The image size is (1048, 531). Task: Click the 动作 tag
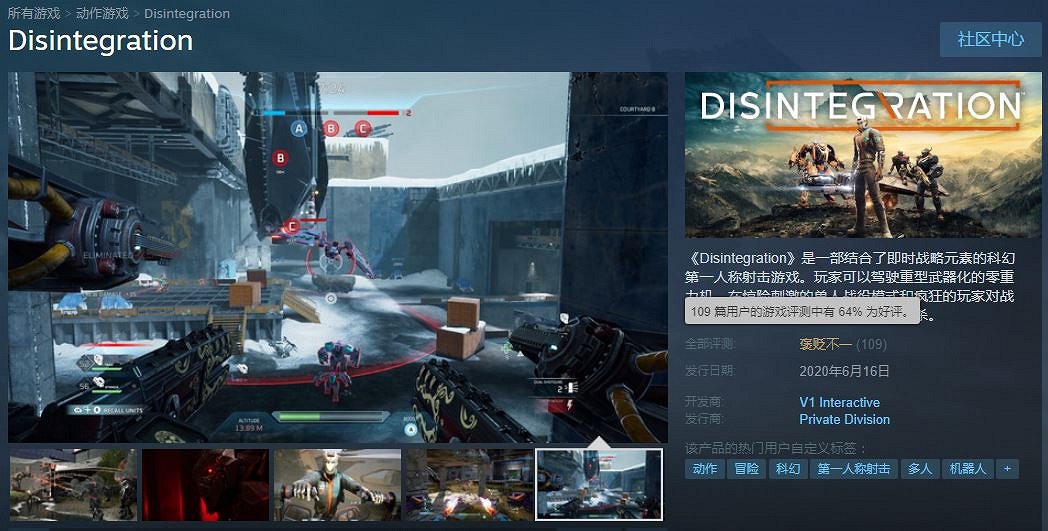705,469
